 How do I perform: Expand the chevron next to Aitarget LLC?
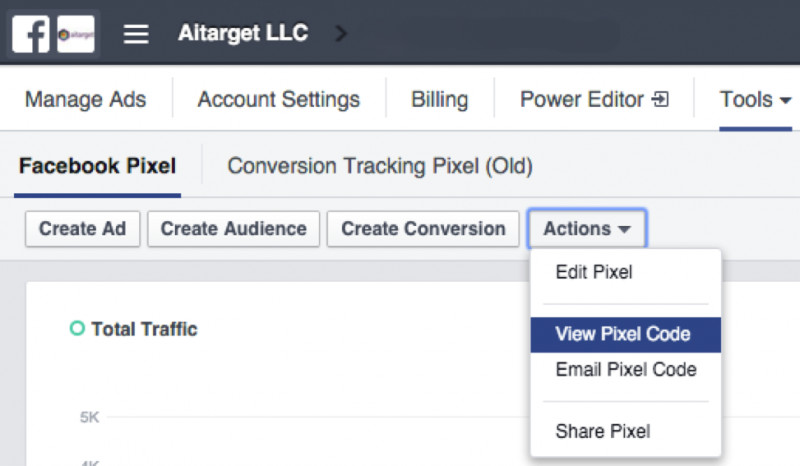tap(341, 34)
